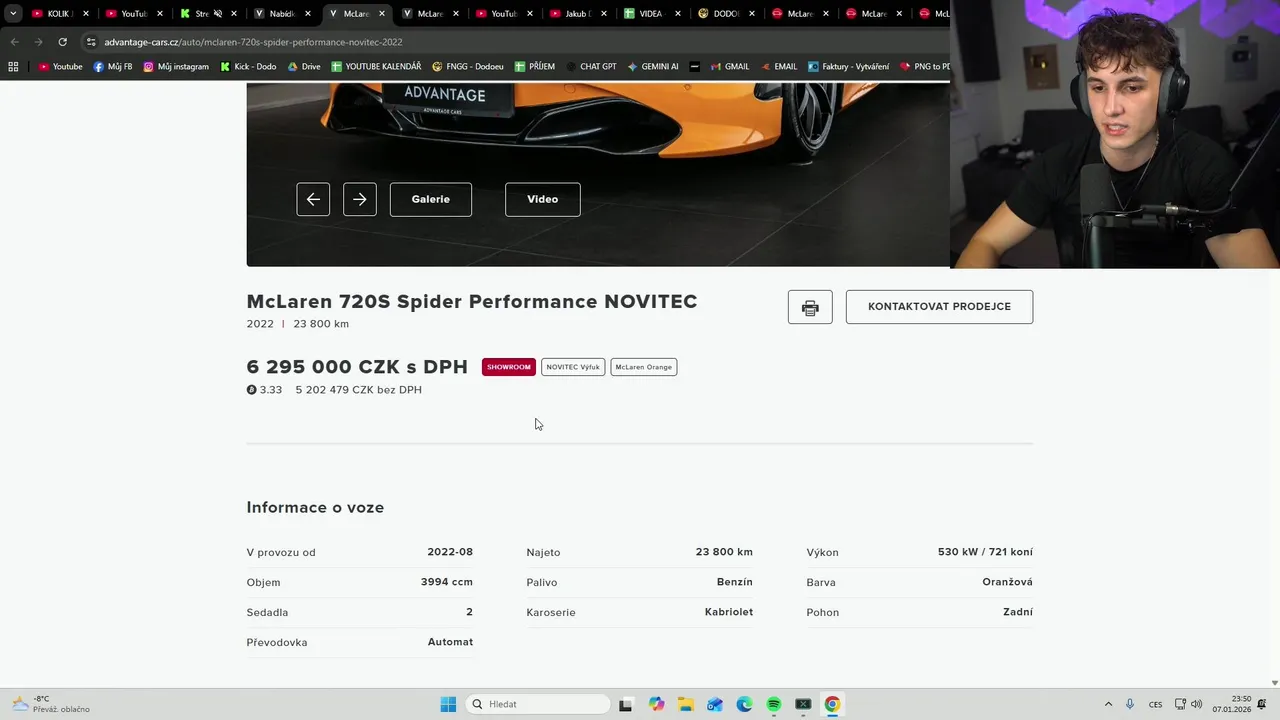Click the Hledat taskbar search box
The width and height of the screenshot is (1280, 720).
(538, 704)
